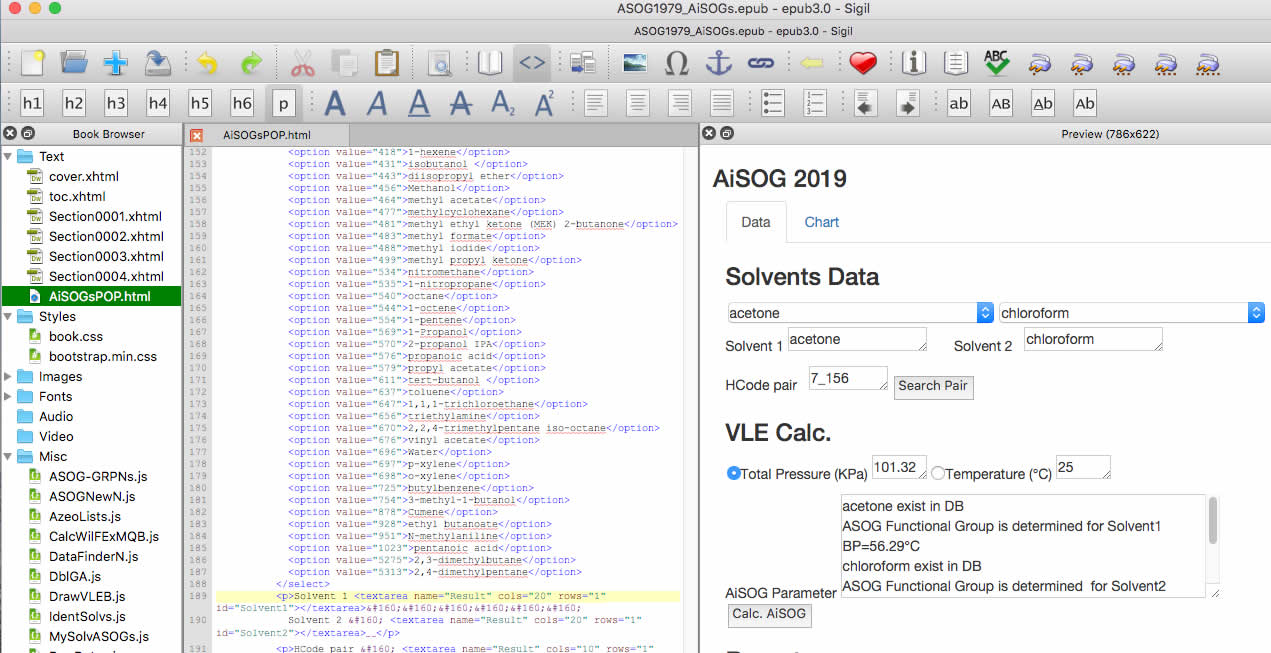Paste from clipboard icon
Image resolution: width=1271 pixels, height=653 pixels.
[x=386, y=63]
